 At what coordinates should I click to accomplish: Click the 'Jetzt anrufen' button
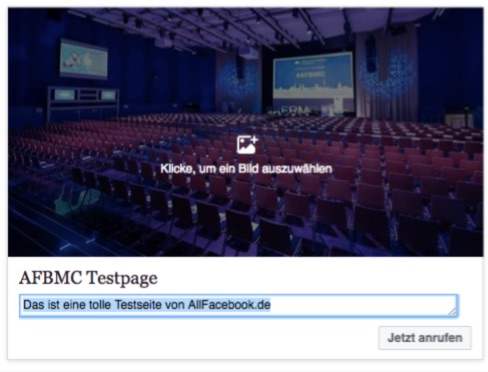[425, 338]
